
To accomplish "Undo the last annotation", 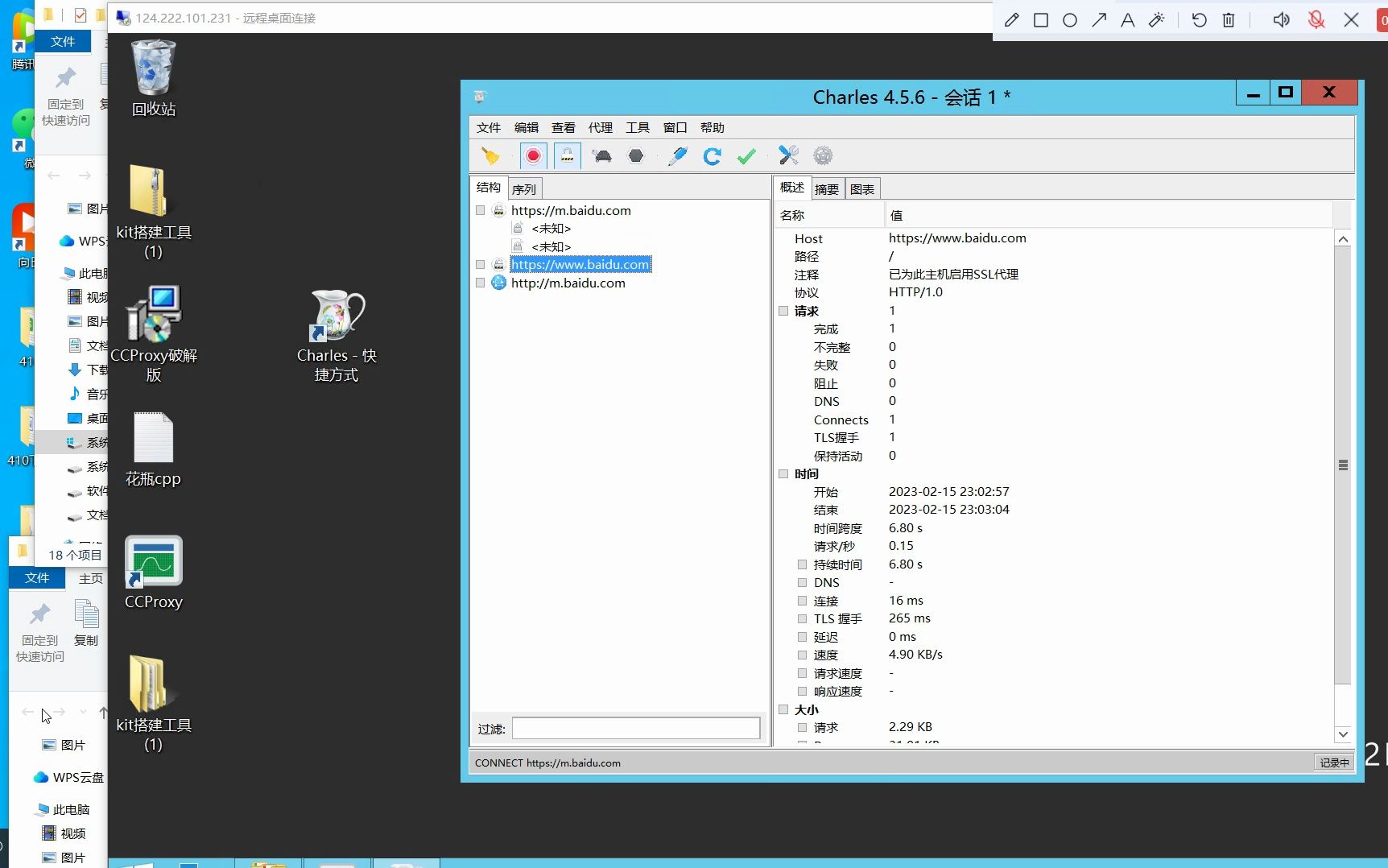I will (1200, 20).
